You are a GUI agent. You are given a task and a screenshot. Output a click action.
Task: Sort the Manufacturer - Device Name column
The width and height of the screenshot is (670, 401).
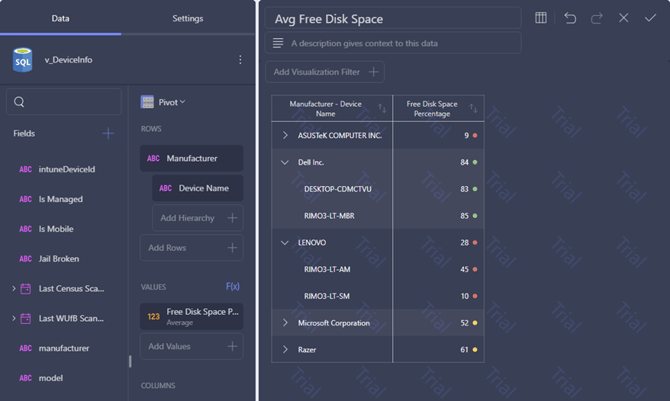[382, 109]
